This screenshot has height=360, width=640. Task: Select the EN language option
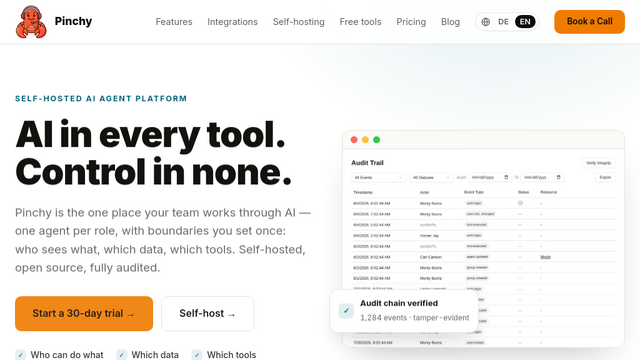525,22
